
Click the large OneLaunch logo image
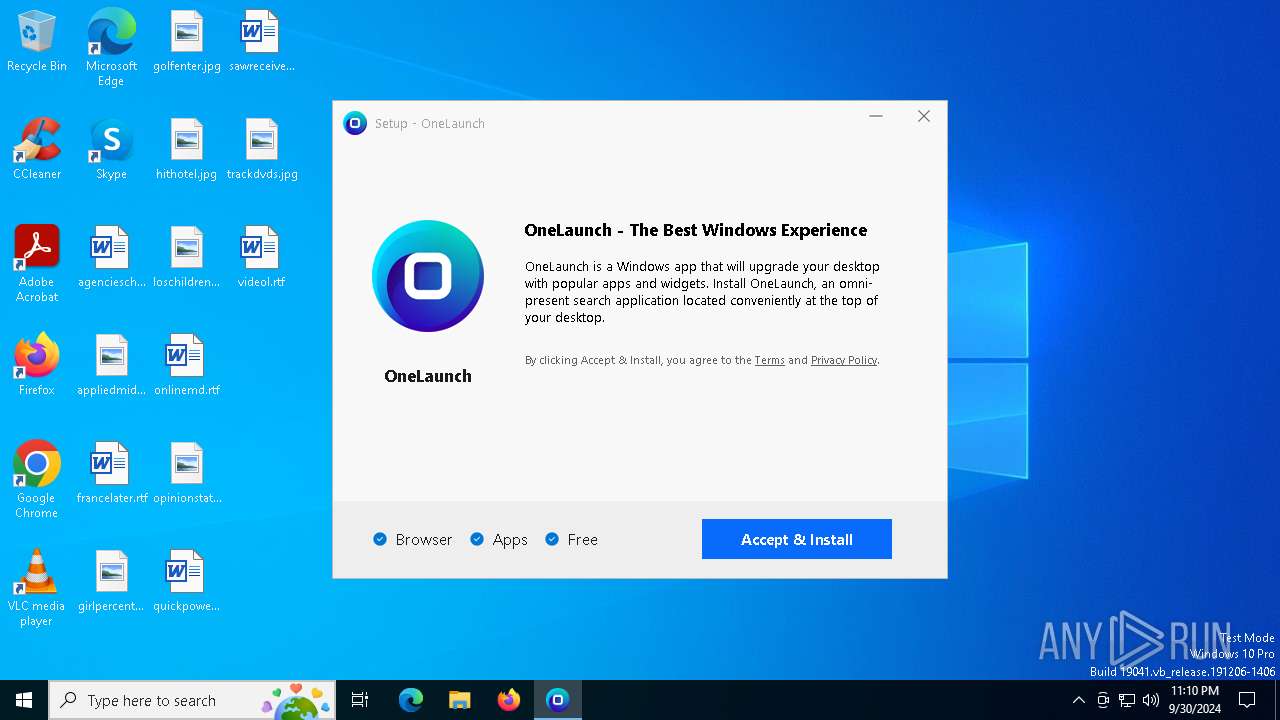click(428, 276)
